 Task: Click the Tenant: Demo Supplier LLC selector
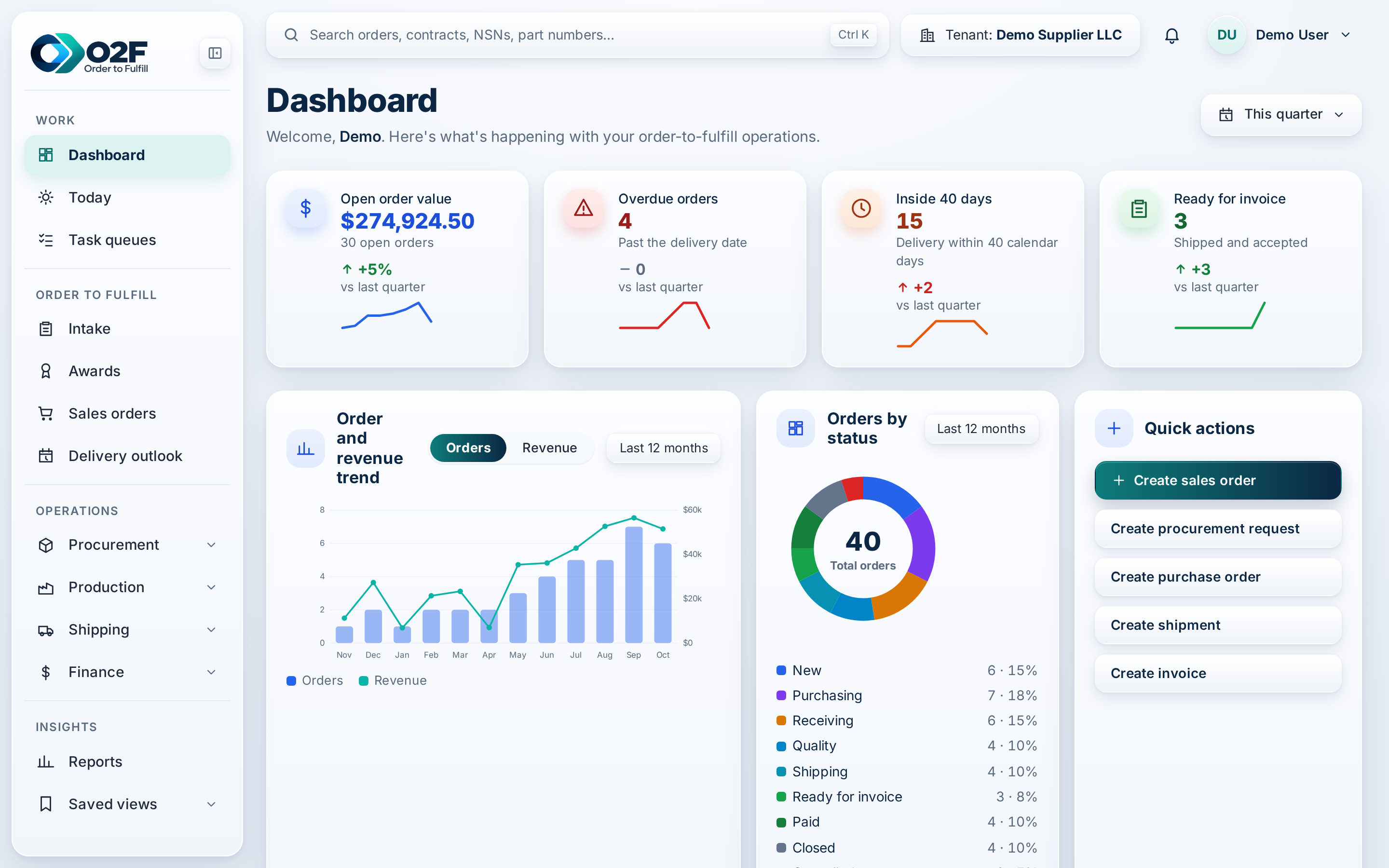[1020, 36]
